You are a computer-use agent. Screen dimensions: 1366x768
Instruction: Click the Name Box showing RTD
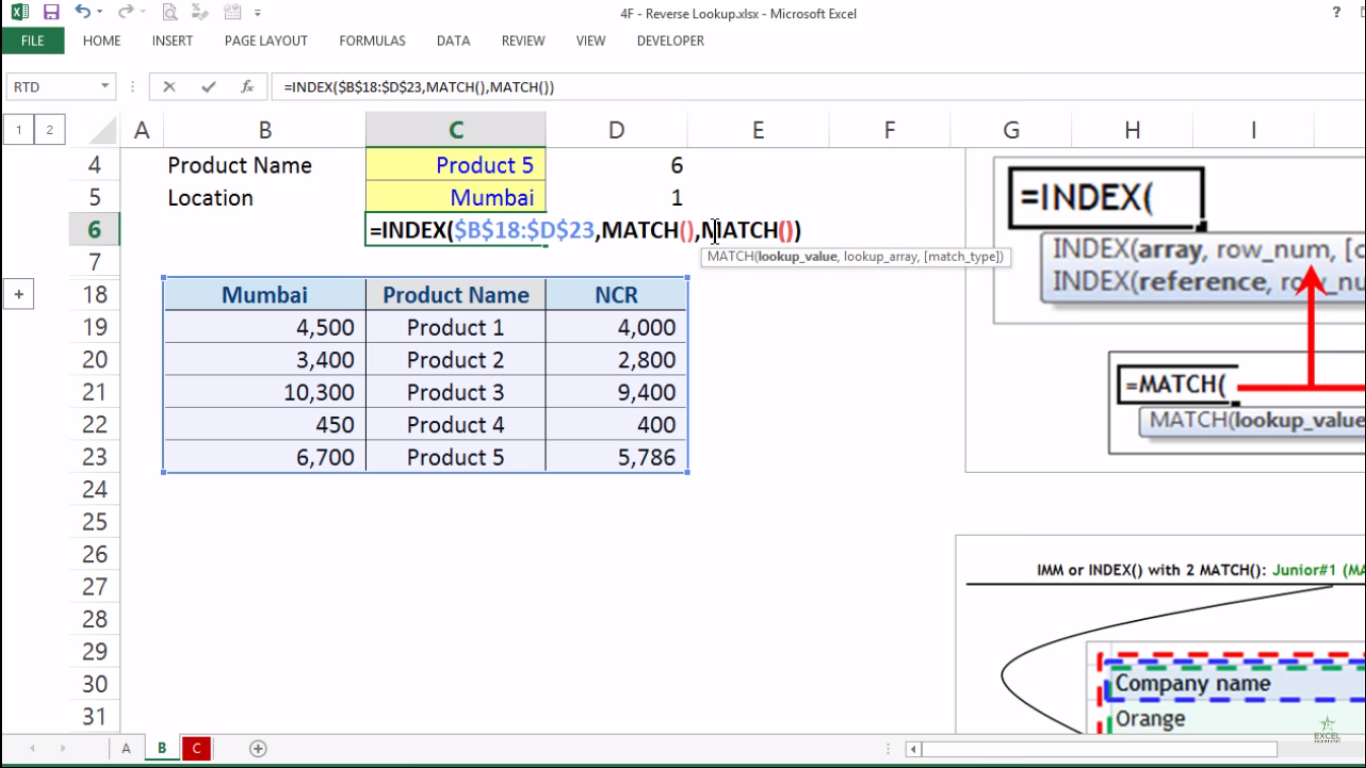click(x=52, y=87)
